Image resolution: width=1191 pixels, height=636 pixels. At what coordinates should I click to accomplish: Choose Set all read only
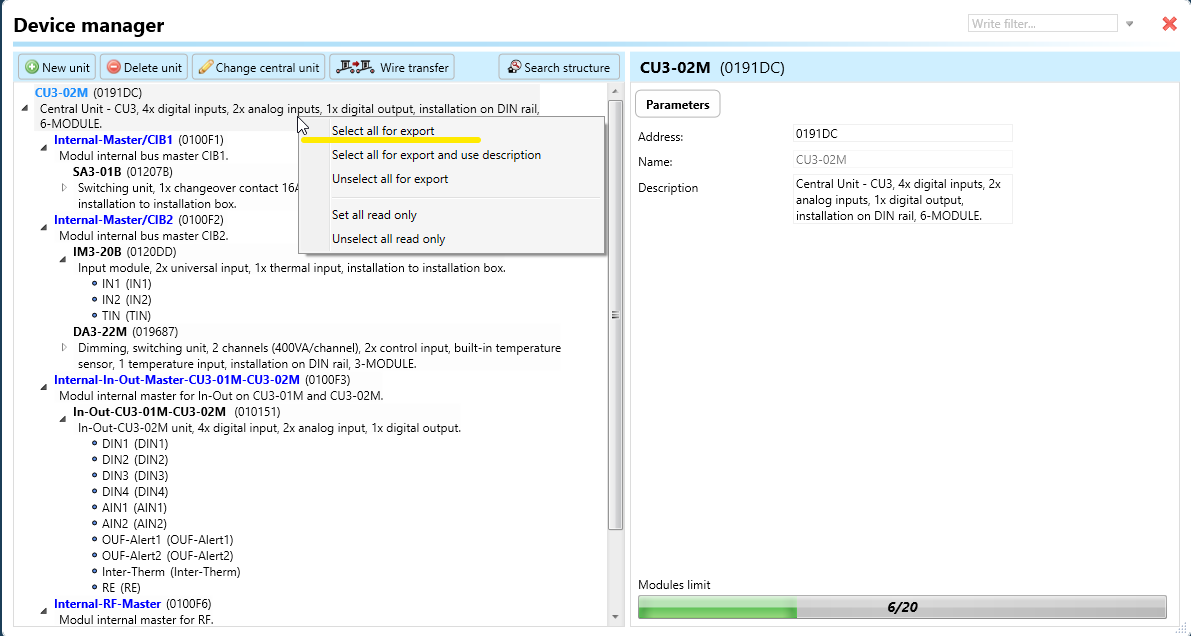click(374, 215)
